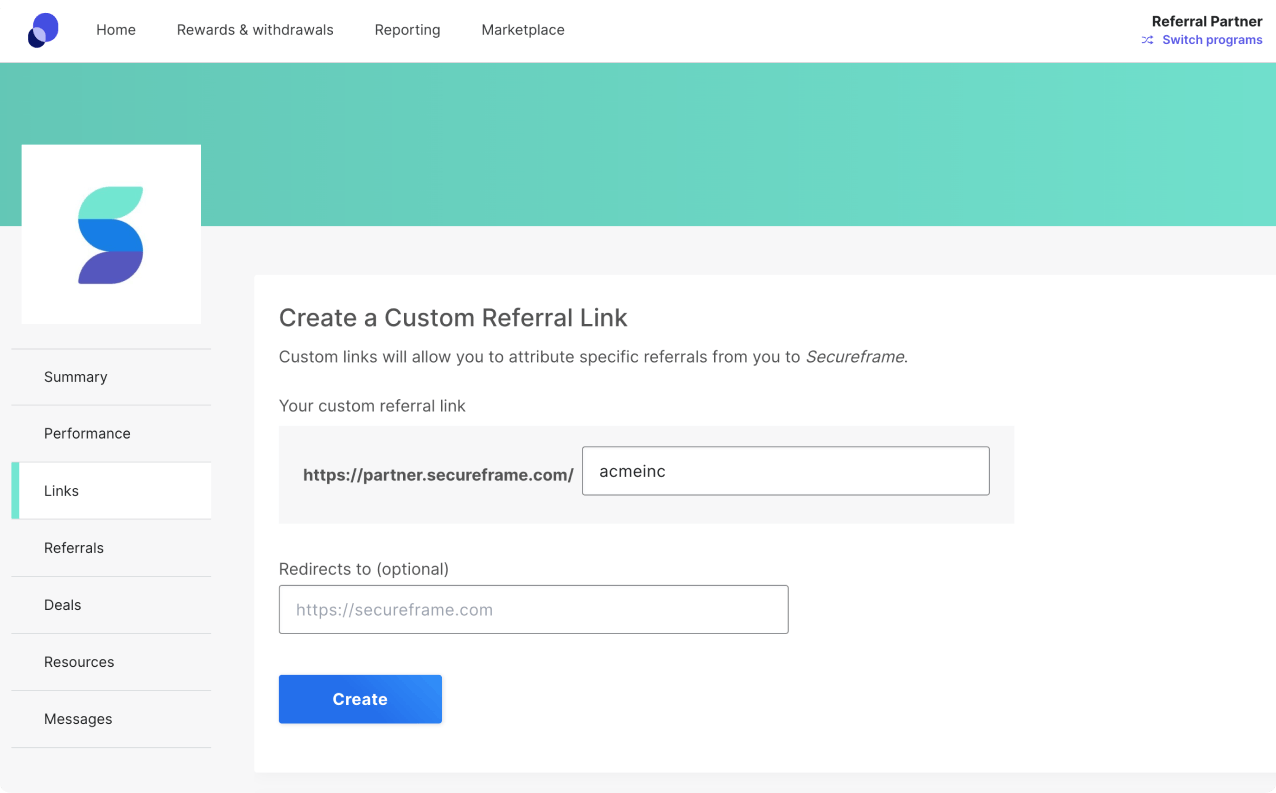Click the Referral Partner account label
1276x793 pixels.
click(1206, 22)
